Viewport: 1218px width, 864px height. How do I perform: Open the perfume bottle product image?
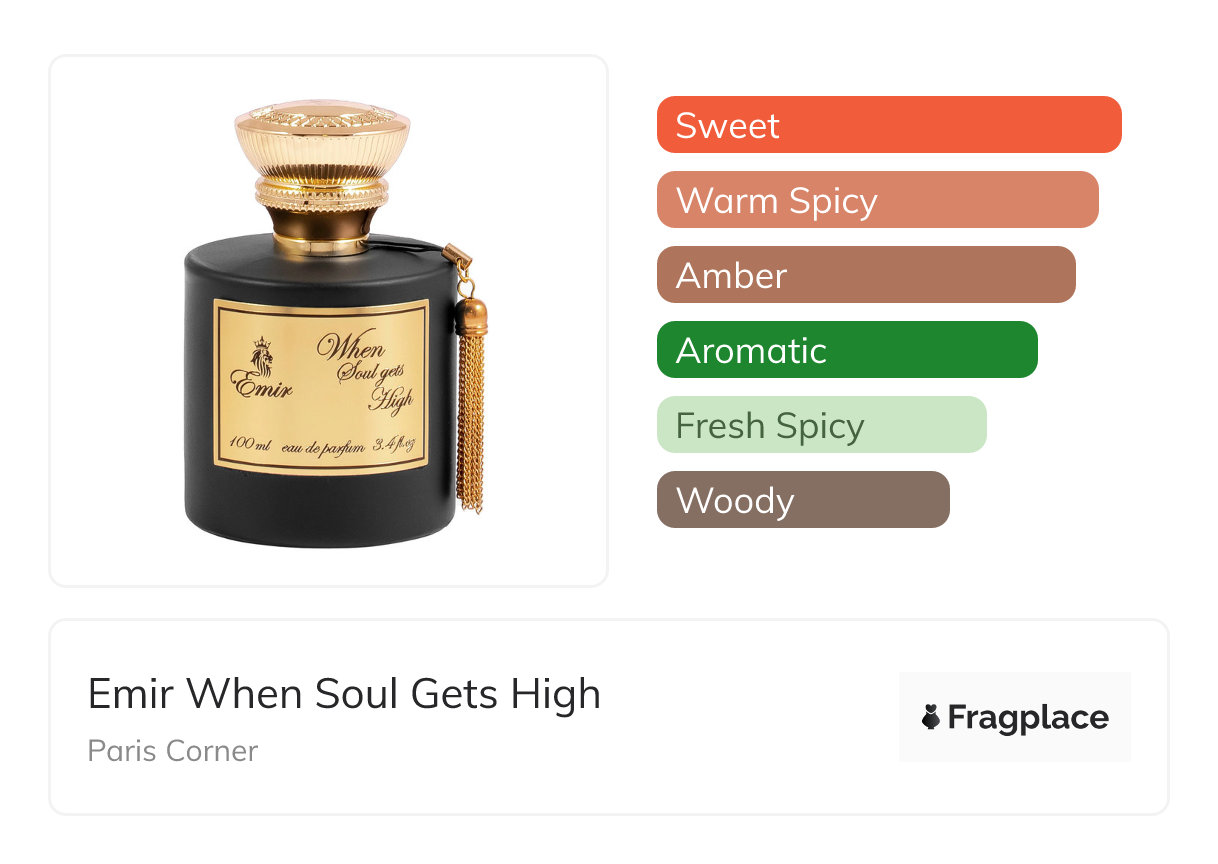329,318
